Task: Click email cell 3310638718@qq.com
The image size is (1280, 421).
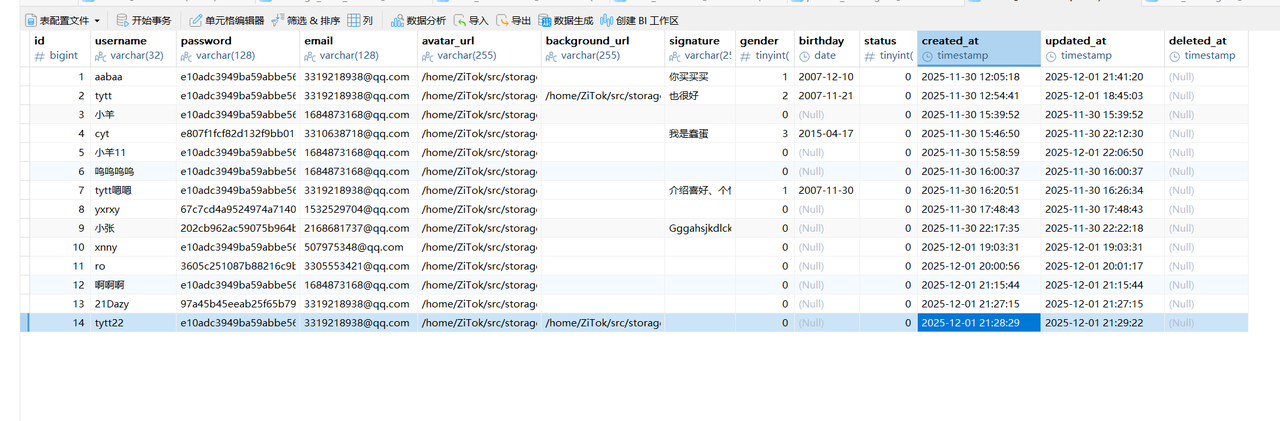Action: [x=358, y=134]
